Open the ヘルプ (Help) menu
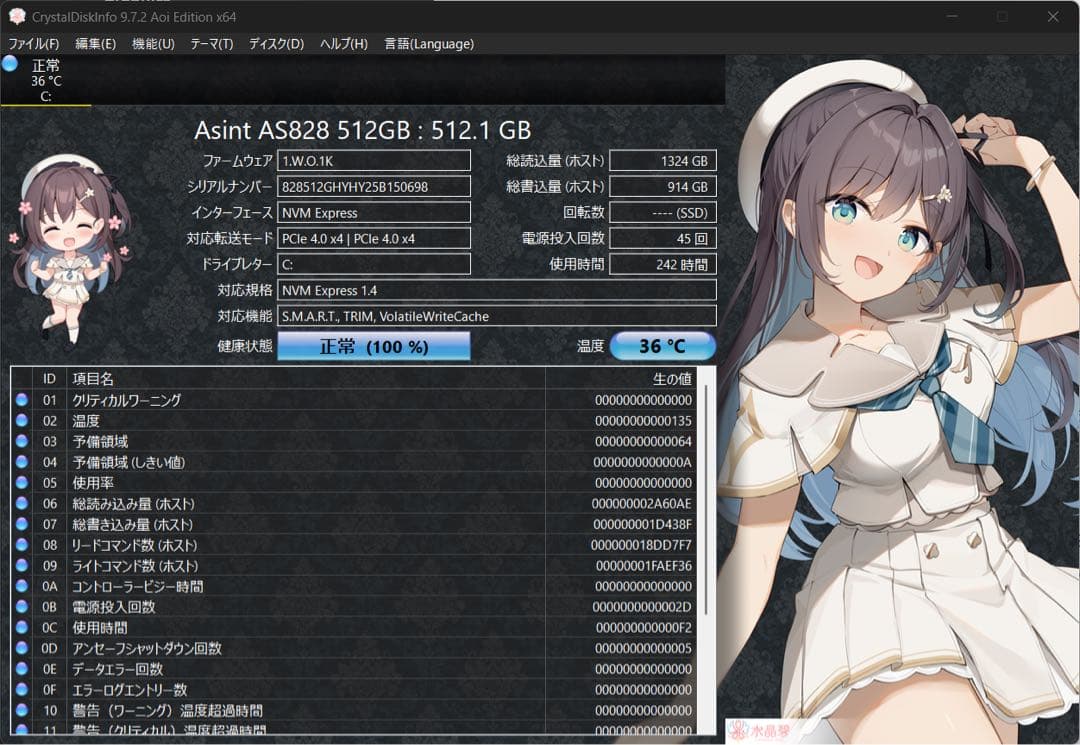1080x745 pixels. (341, 44)
